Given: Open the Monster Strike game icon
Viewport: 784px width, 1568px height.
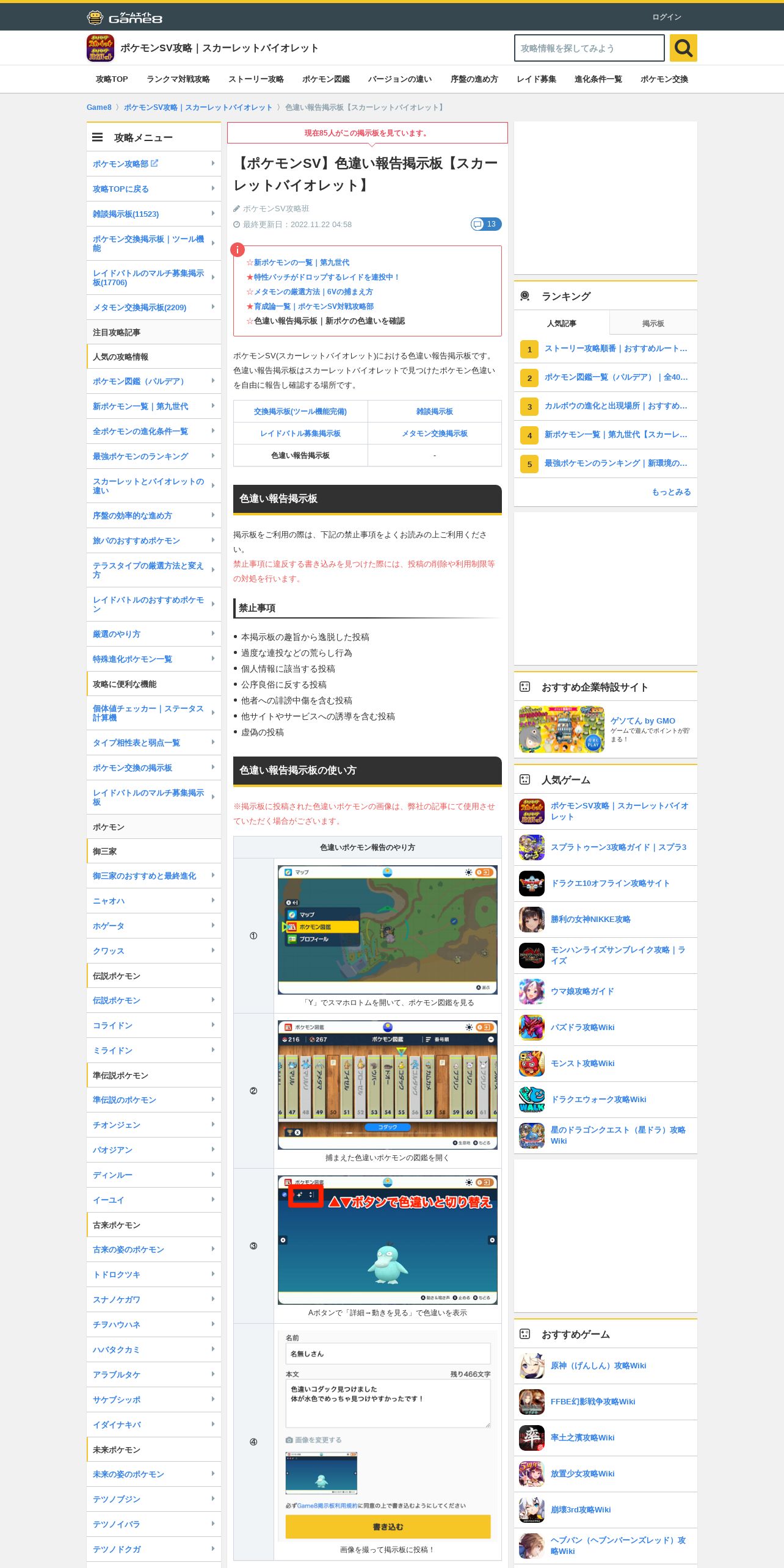Looking at the screenshot, I should tap(532, 1064).
